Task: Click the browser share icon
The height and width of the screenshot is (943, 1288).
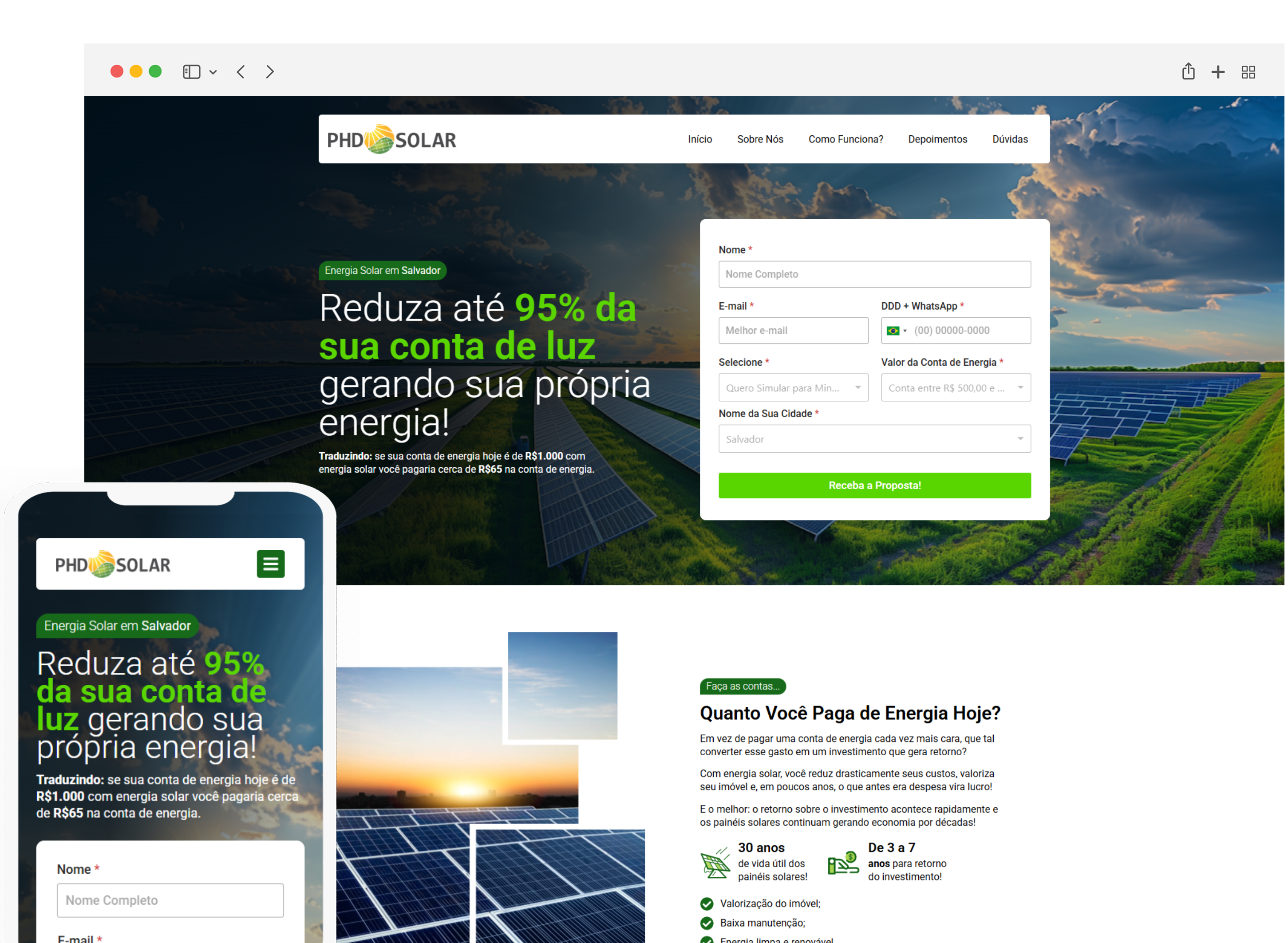Action: [1188, 71]
